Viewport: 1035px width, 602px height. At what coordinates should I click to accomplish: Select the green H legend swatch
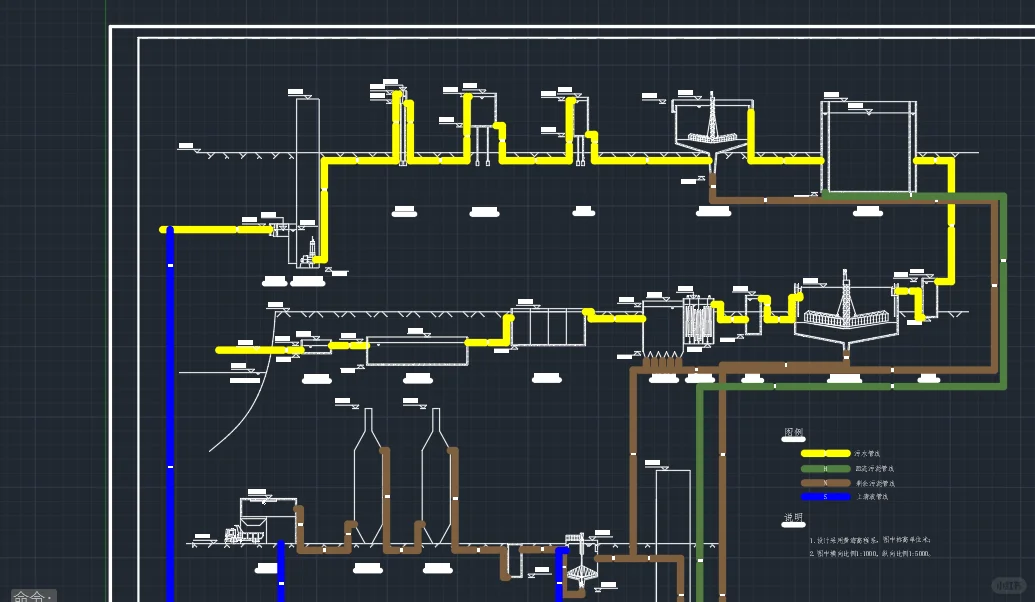[825, 469]
